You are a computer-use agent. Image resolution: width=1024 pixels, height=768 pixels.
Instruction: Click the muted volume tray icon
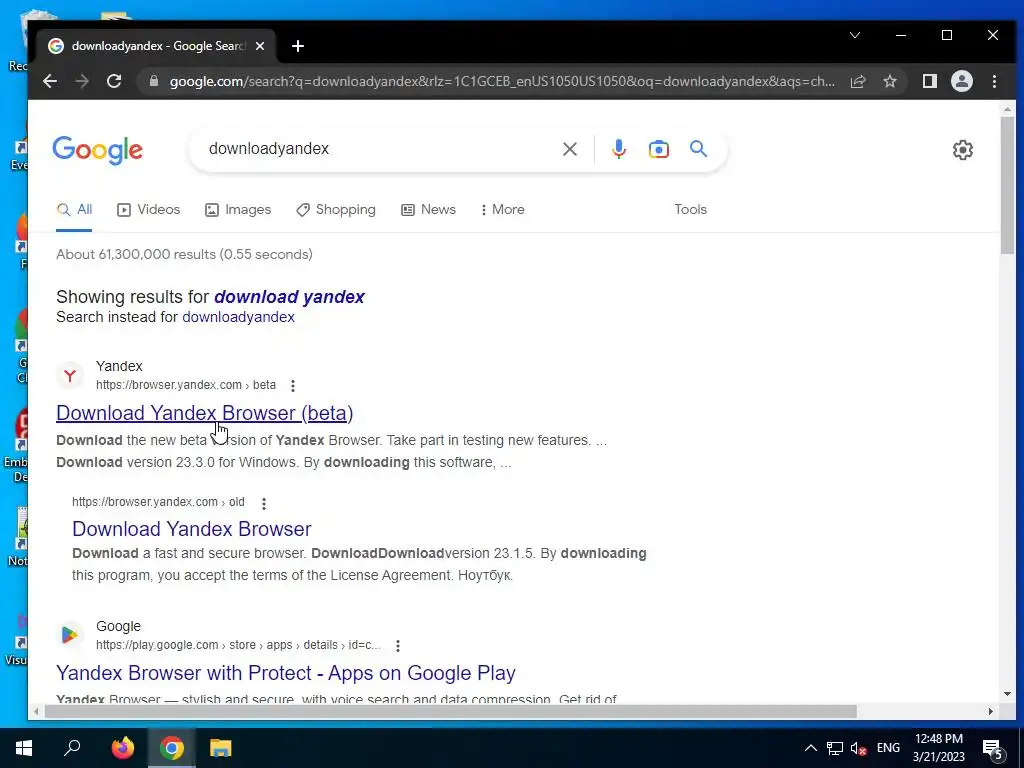[859, 748]
